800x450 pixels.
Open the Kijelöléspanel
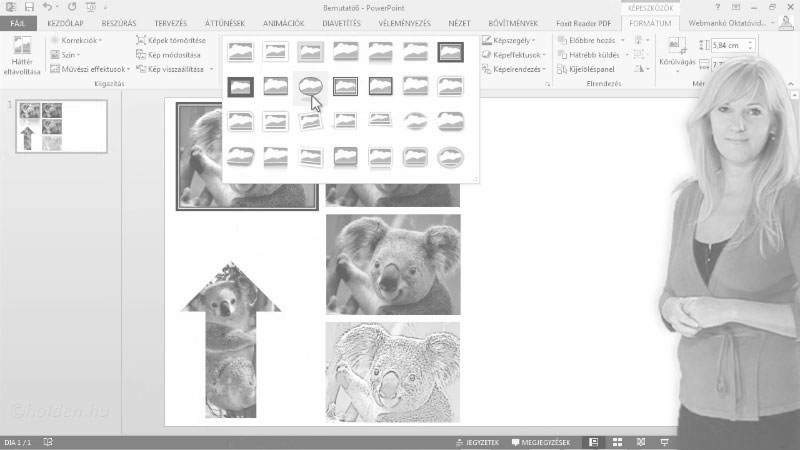pyautogui.click(x=586, y=69)
